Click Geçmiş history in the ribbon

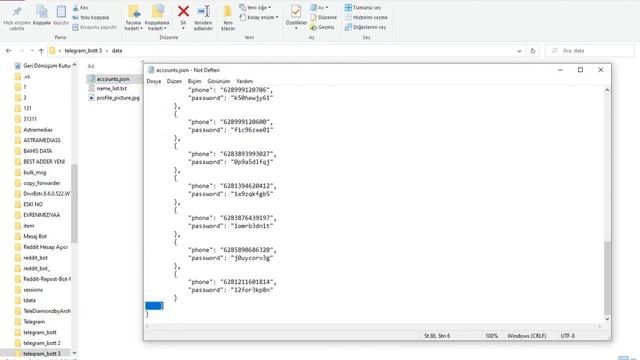click(x=322, y=27)
